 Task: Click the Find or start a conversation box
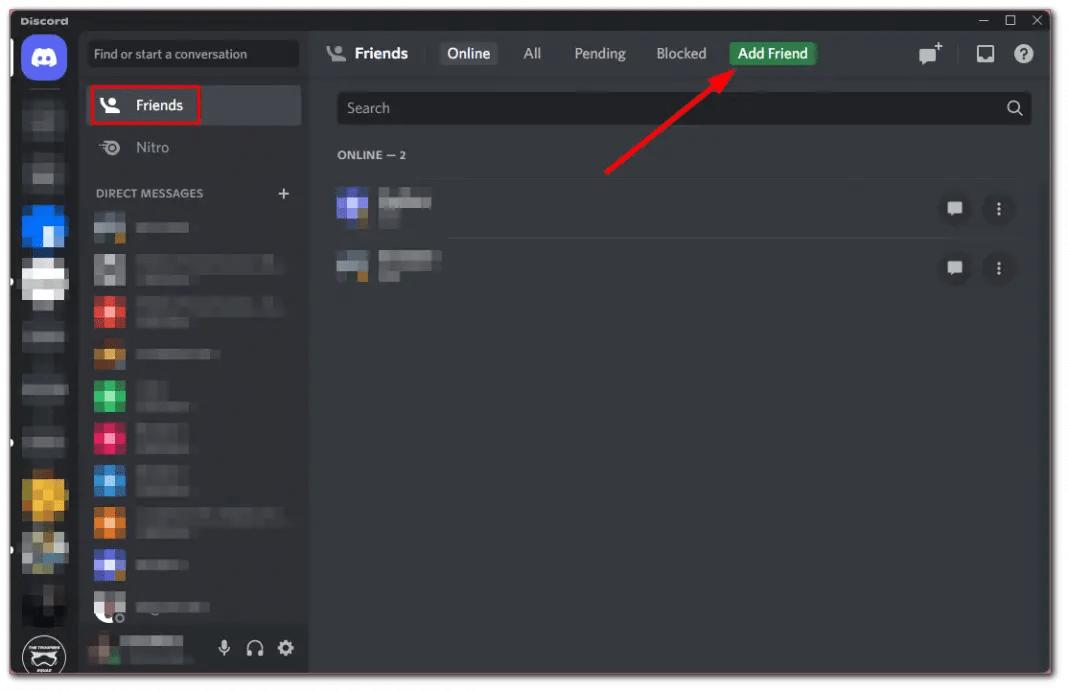coord(192,54)
